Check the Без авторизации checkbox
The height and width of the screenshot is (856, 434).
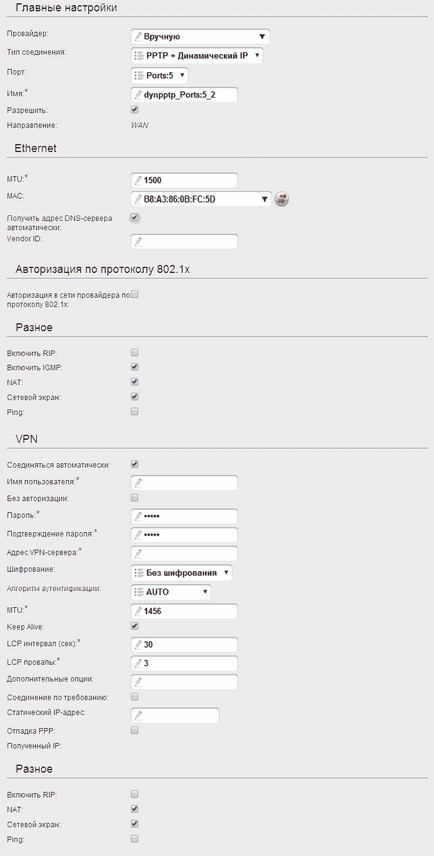click(135, 497)
